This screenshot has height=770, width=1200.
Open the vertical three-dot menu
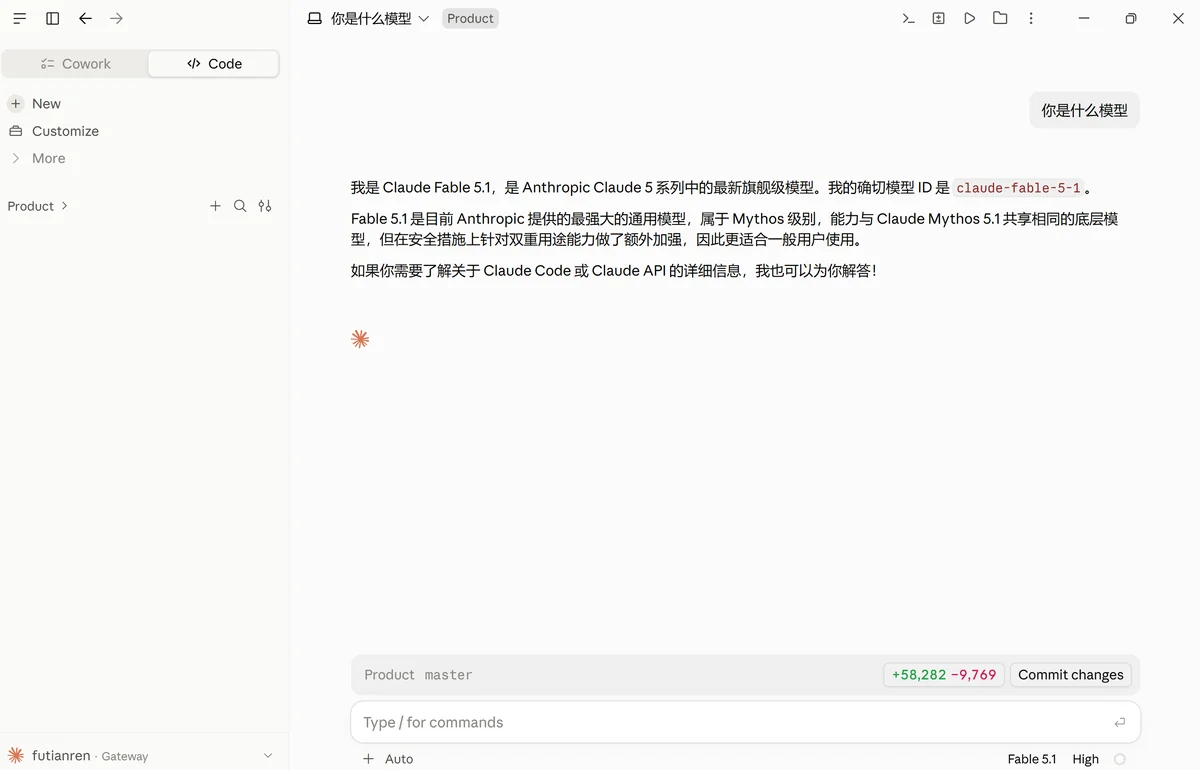(1031, 18)
